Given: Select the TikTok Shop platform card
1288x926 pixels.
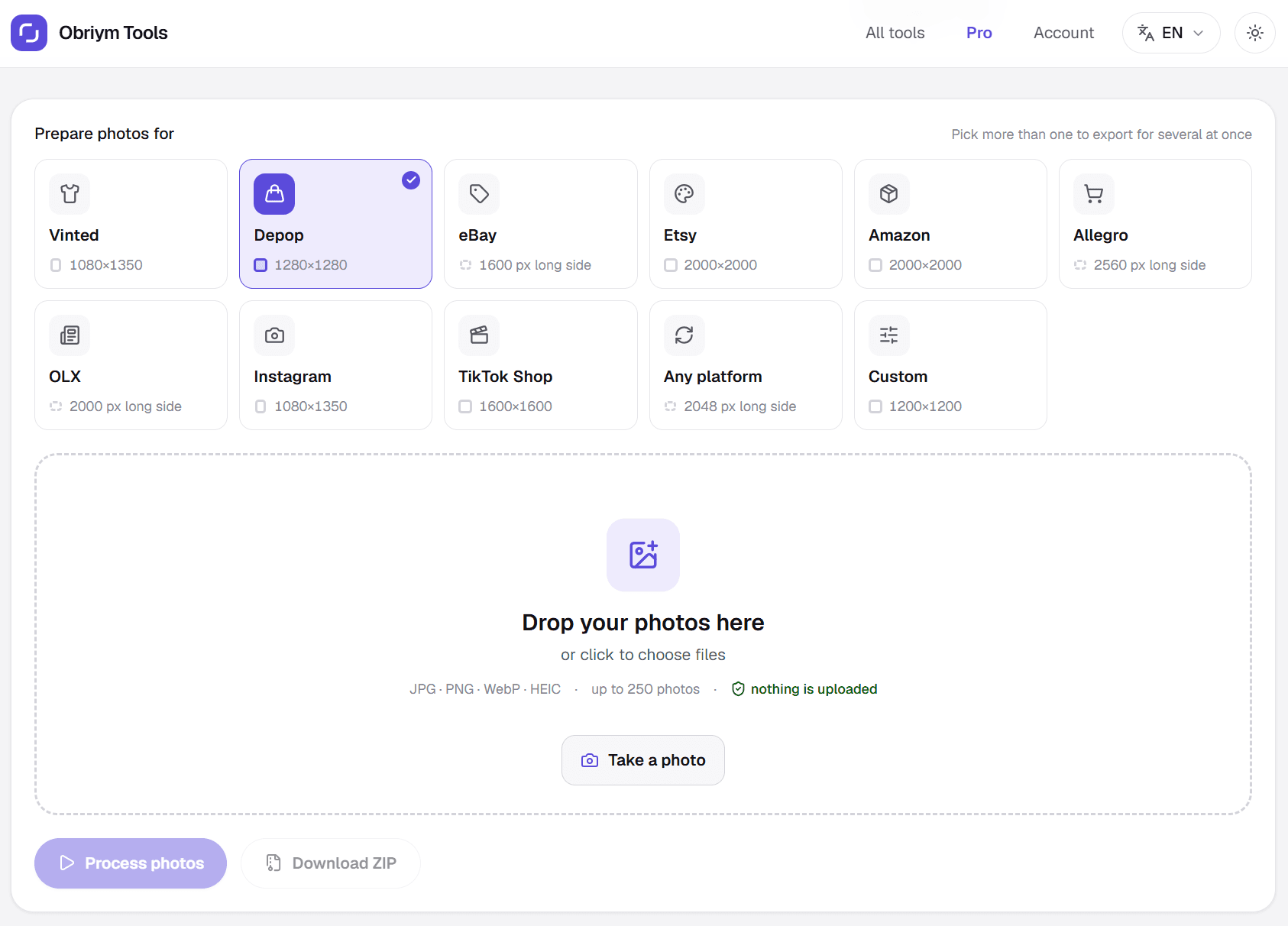Looking at the screenshot, I should [x=541, y=365].
